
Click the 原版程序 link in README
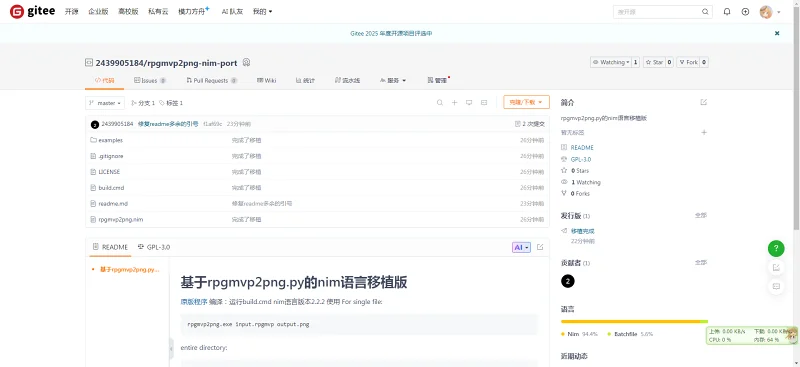[x=193, y=302]
